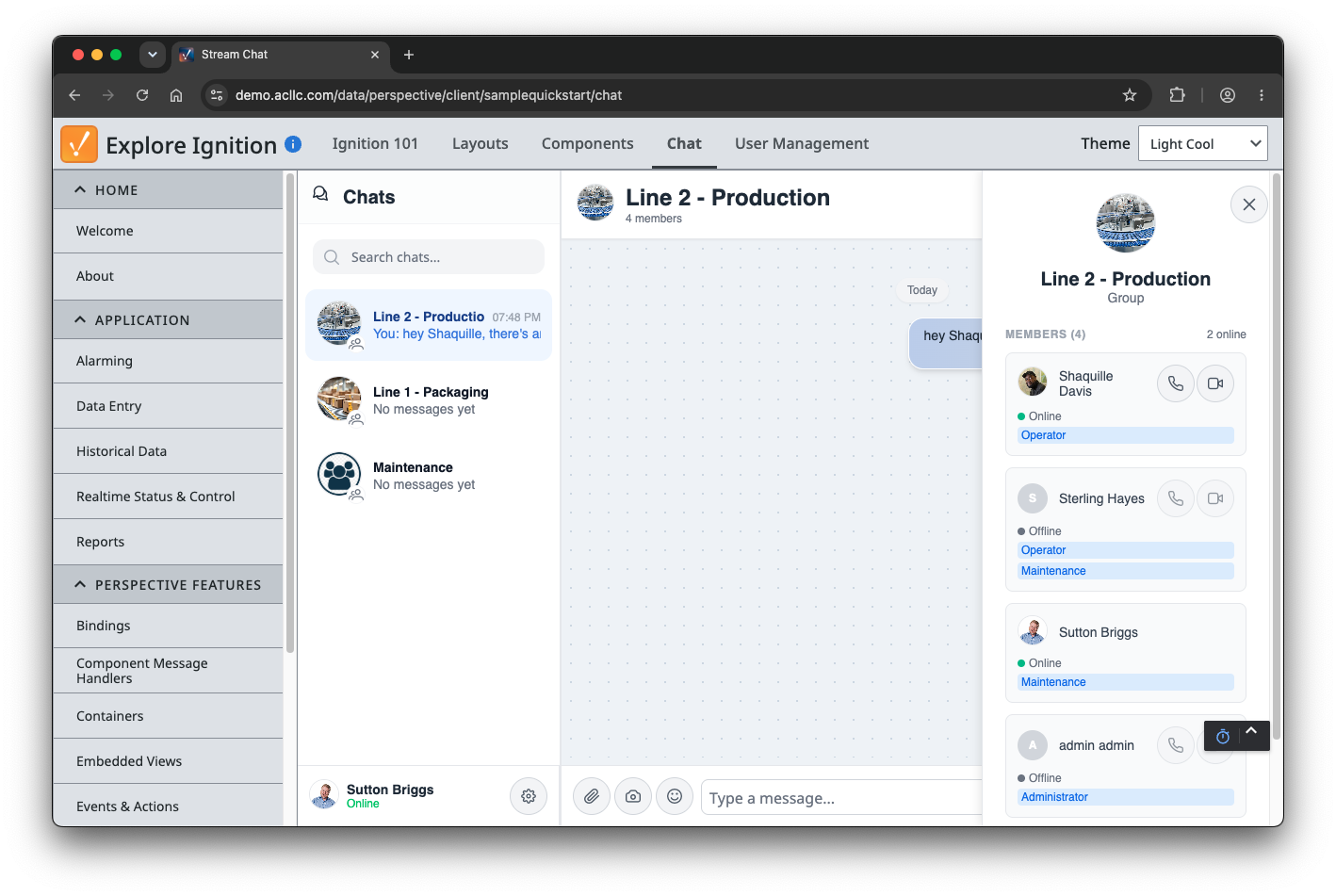The width and height of the screenshot is (1336, 896).
Task: Click Shaquille Davis's avatar in members
Action: point(1033,382)
